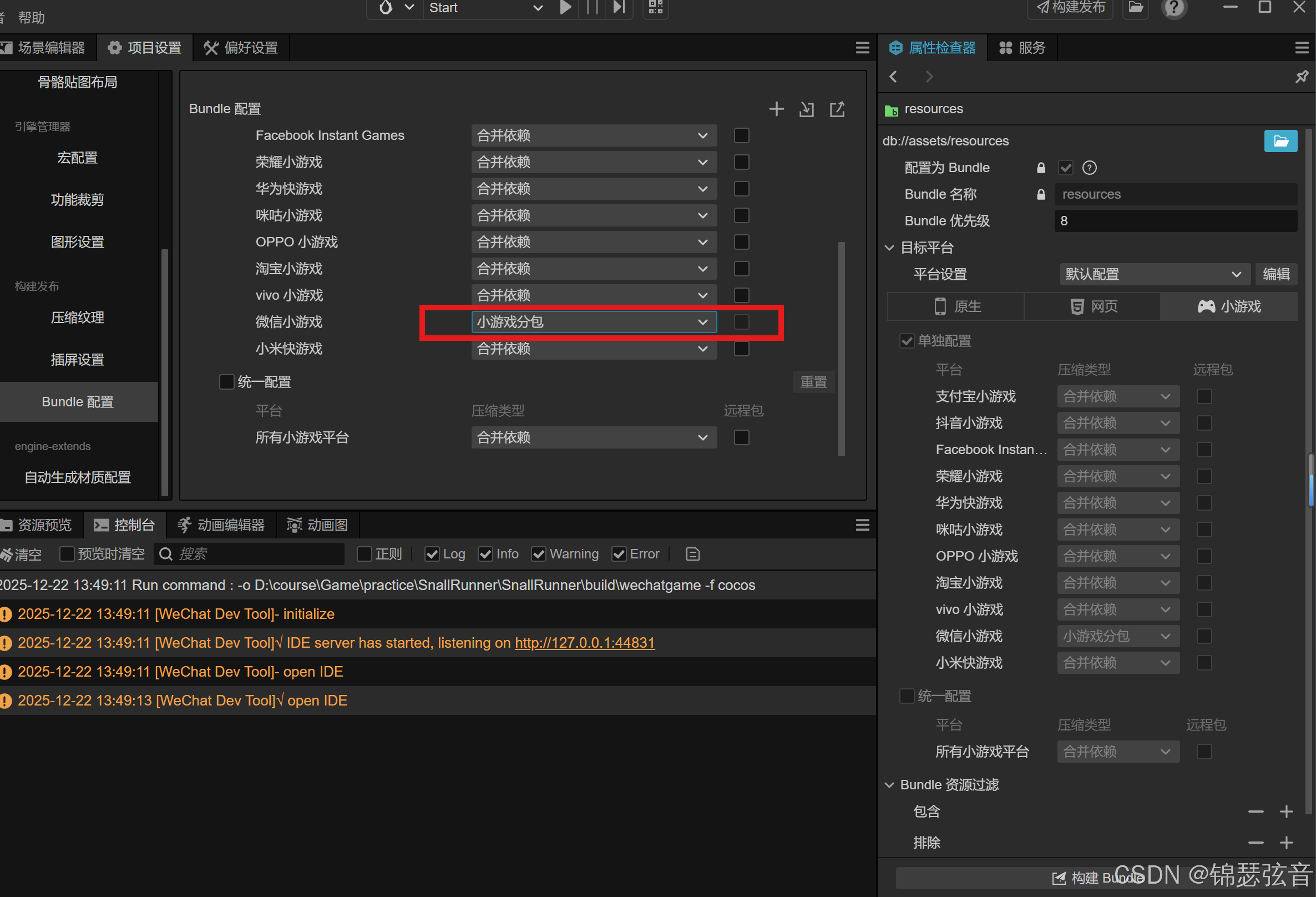Enable the 预览时清空 checkbox
This screenshot has width=1316, height=897.
click(67, 553)
